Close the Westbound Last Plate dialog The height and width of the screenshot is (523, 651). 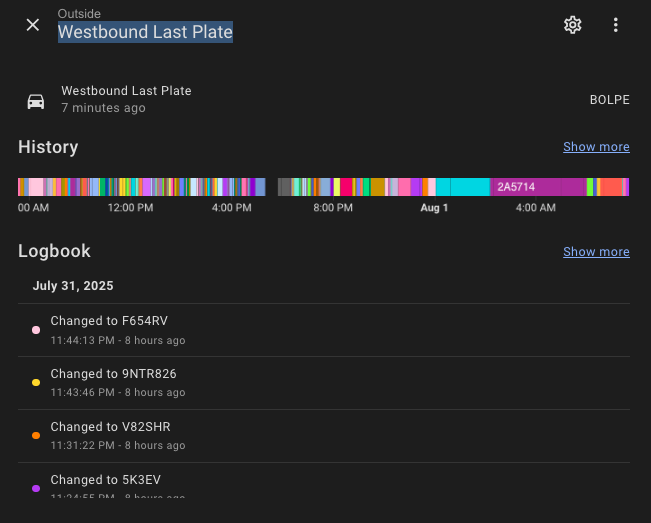[x=33, y=25]
